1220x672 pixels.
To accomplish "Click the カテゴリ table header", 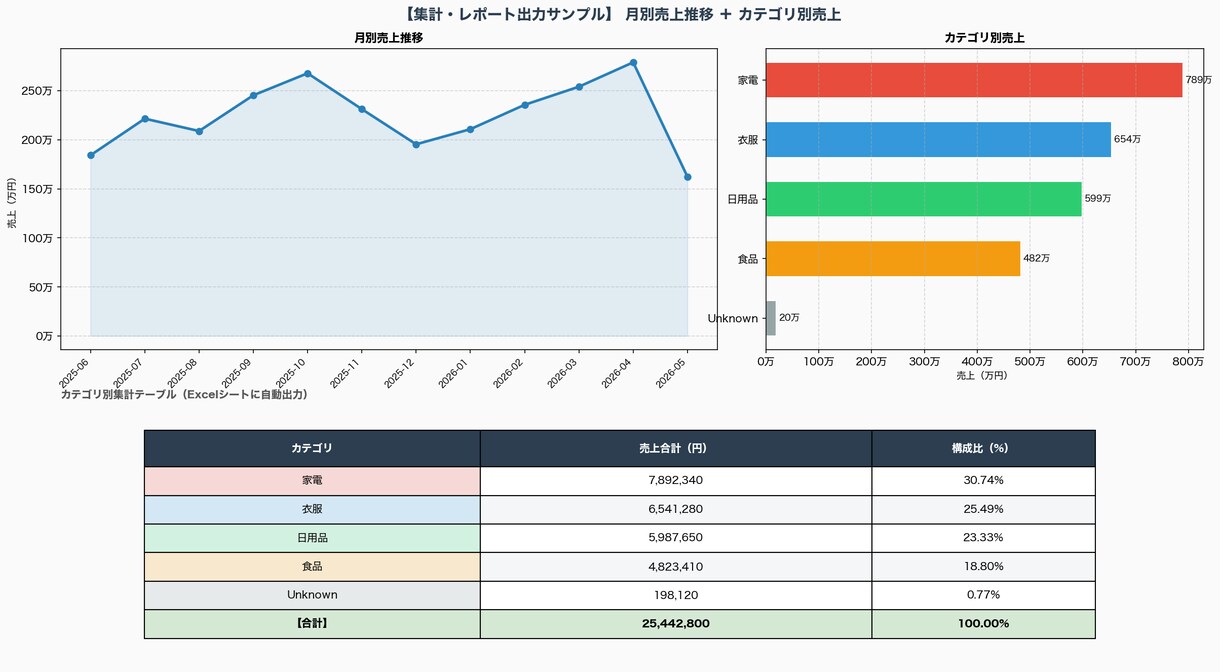I will click(312, 448).
